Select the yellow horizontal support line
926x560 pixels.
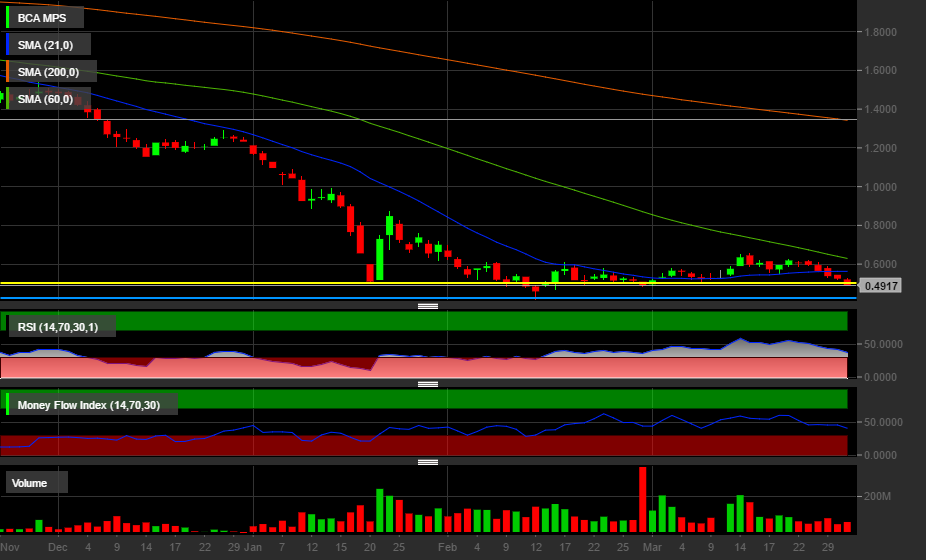(x=428, y=283)
